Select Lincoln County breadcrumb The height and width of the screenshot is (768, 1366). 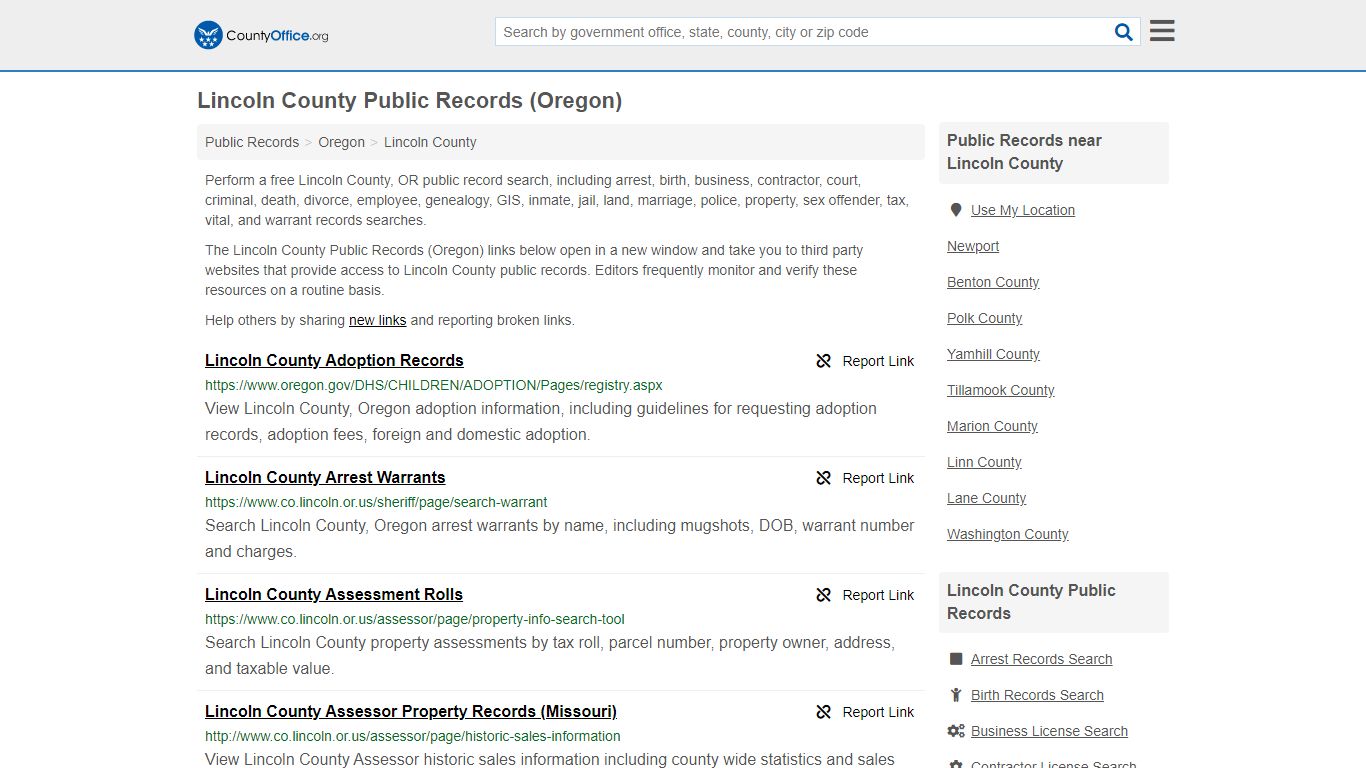tap(430, 142)
